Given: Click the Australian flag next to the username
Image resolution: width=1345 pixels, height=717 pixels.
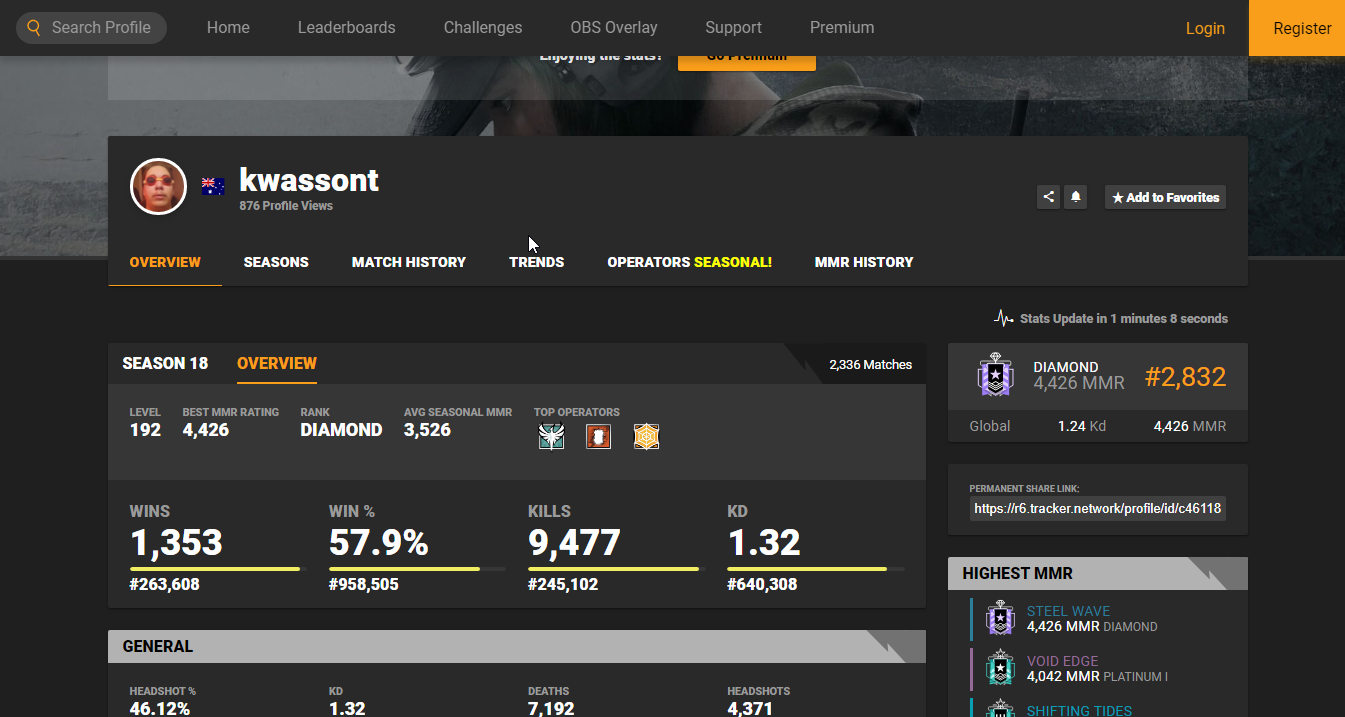Looking at the screenshot, I should click(x=213, y=186).
